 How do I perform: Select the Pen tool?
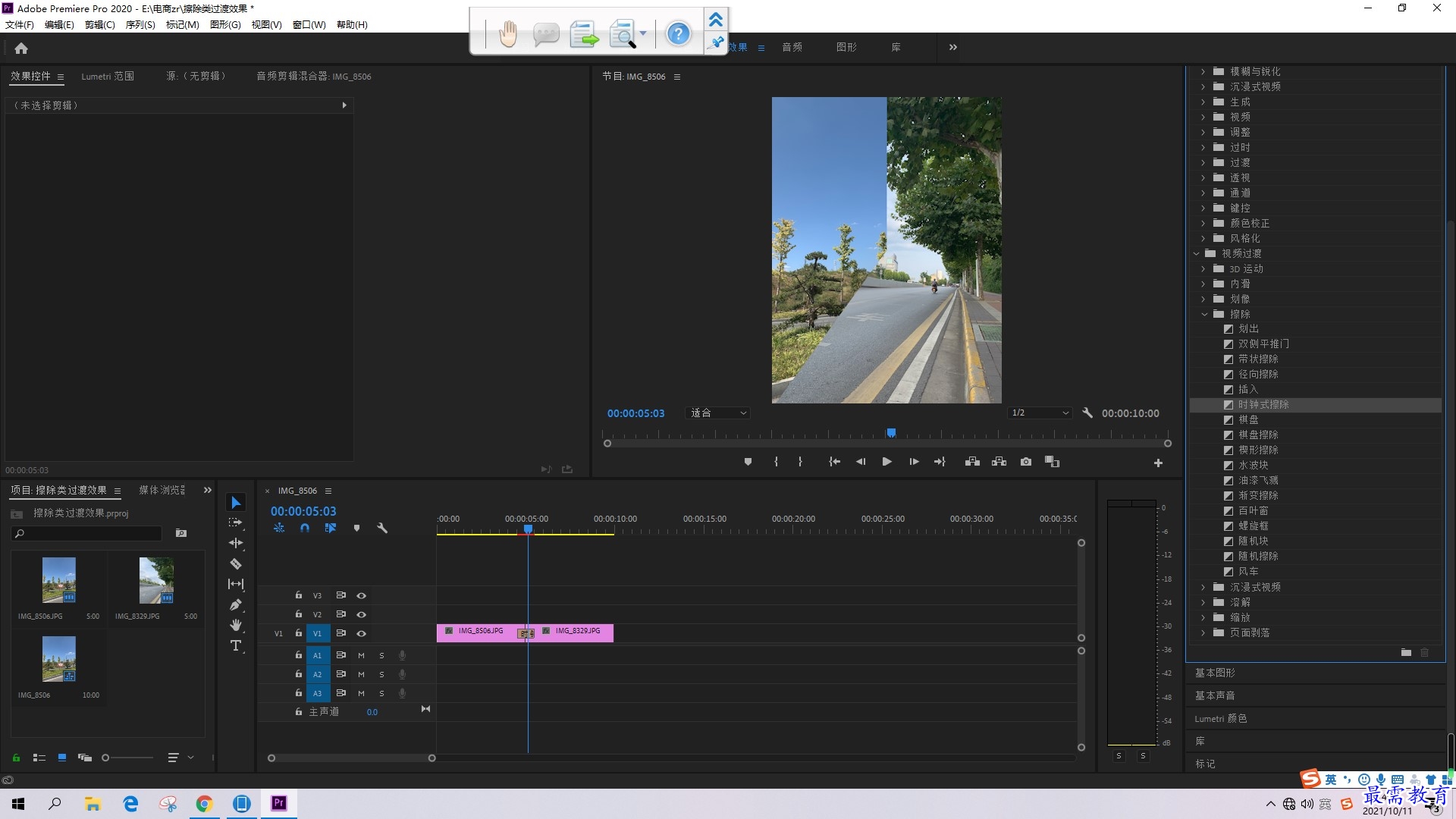[x=236, y=604]
